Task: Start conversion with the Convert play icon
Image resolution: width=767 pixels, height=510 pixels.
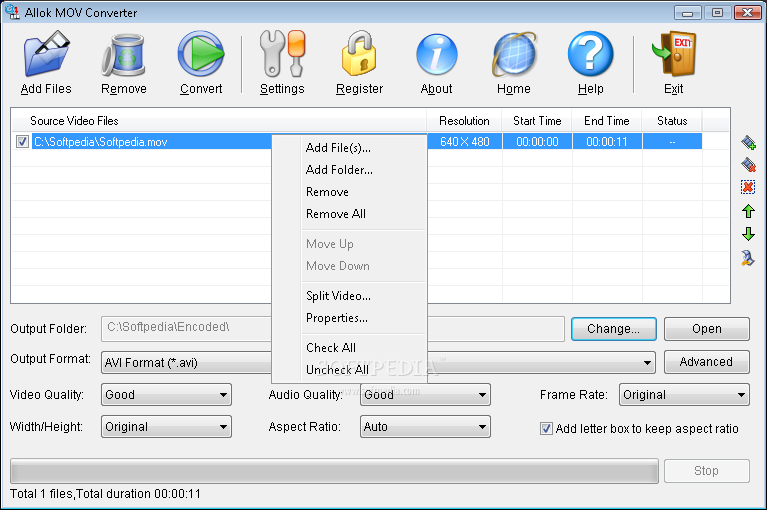Action: tap(201, 54)
